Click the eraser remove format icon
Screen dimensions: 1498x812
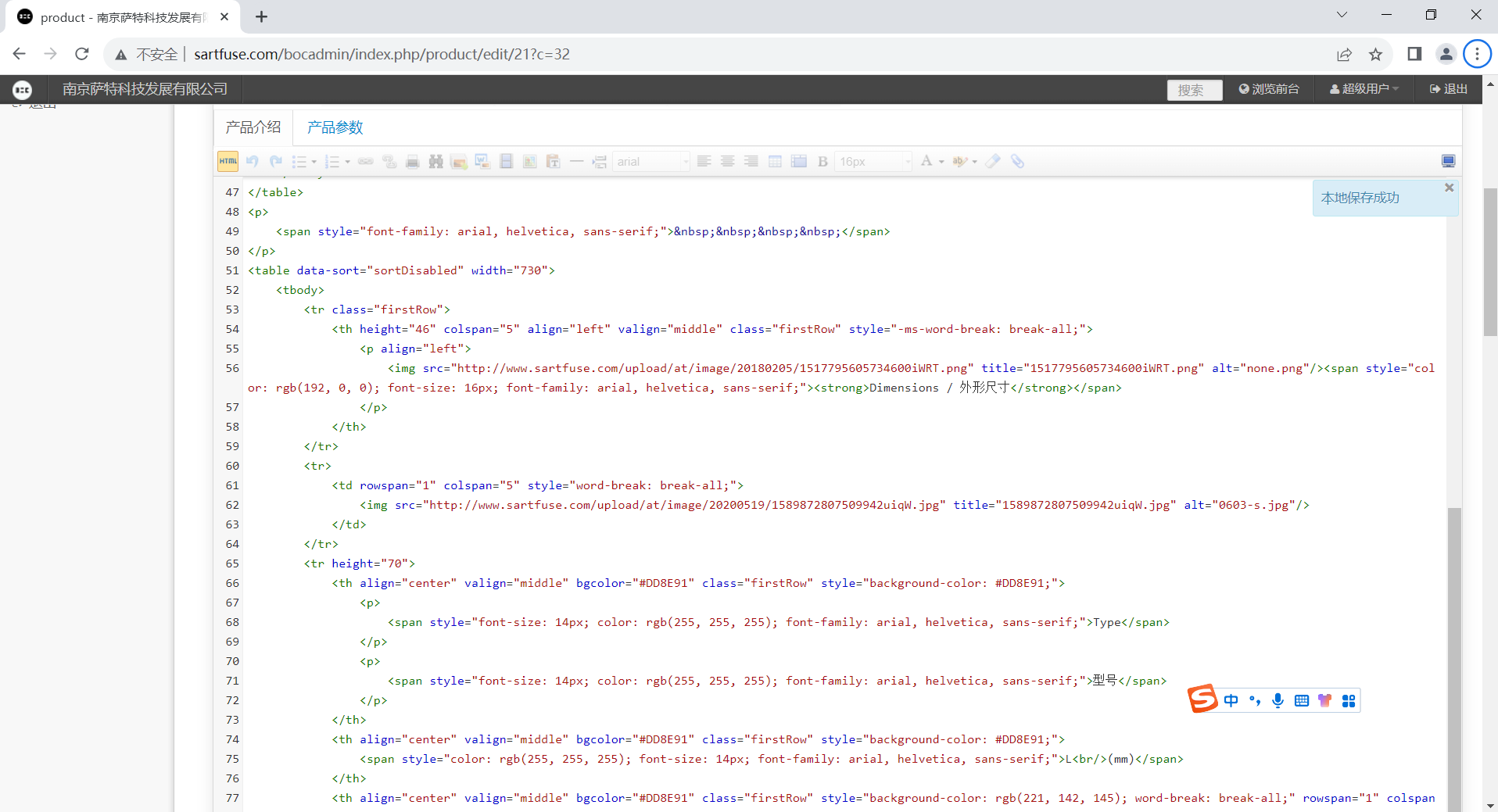click(993, 161)
